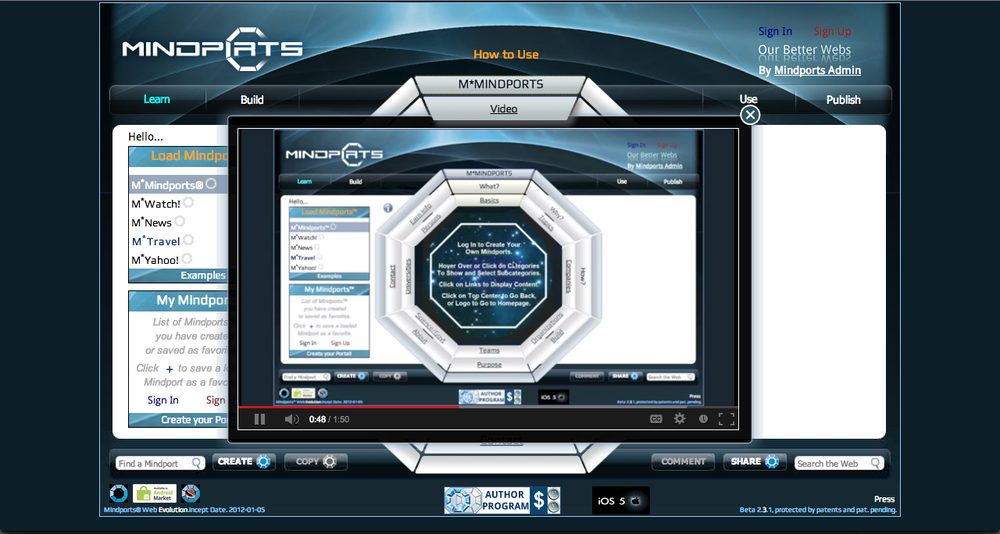
Task: Select the M*Watch! radio button
Action: tap(188, 203)
